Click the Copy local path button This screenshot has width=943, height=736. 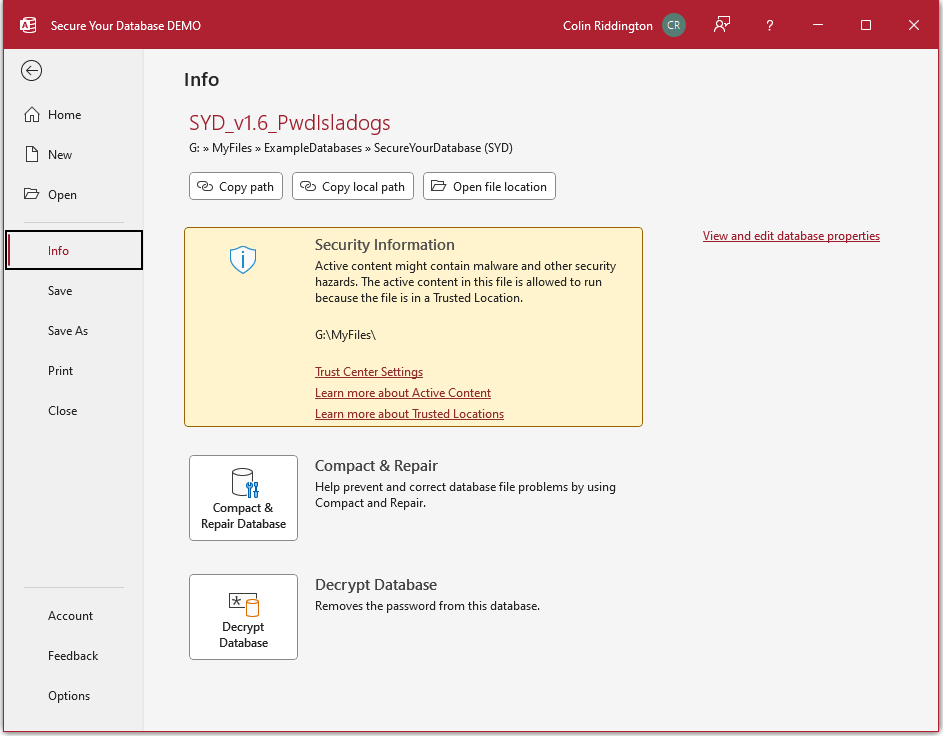pyautogui.click(x=353, y=186)
